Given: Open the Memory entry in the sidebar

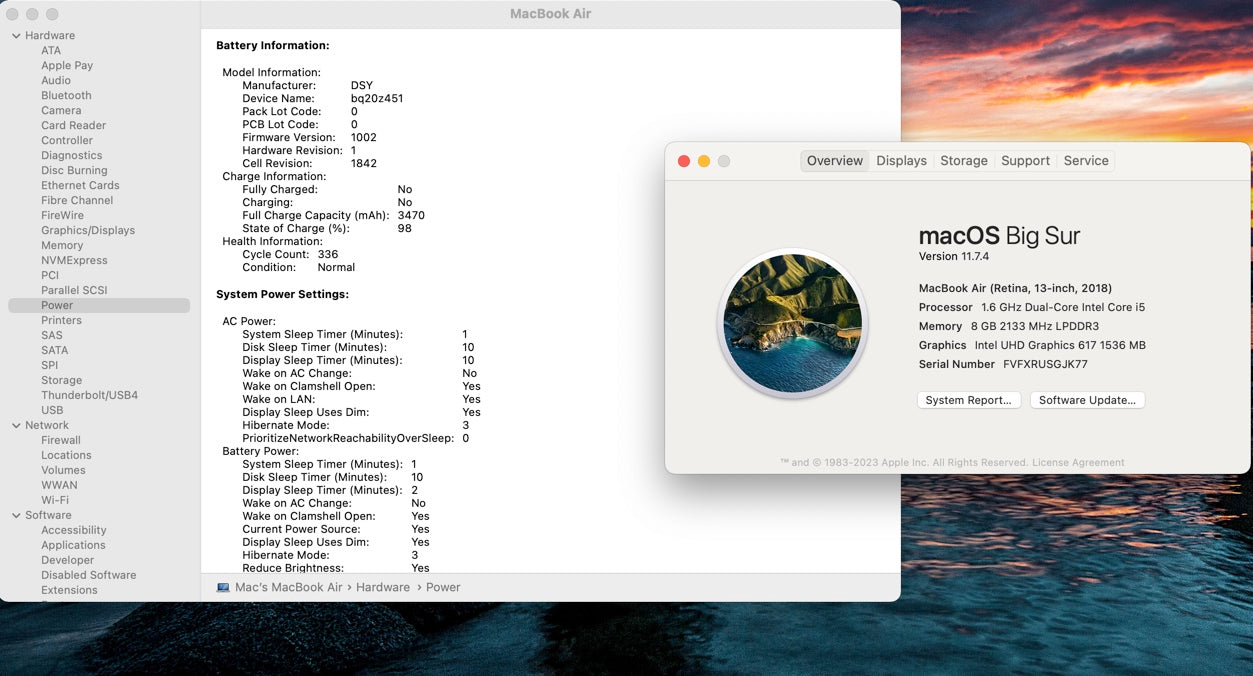Looking at the screenshot, I should (x=62, y=246).
